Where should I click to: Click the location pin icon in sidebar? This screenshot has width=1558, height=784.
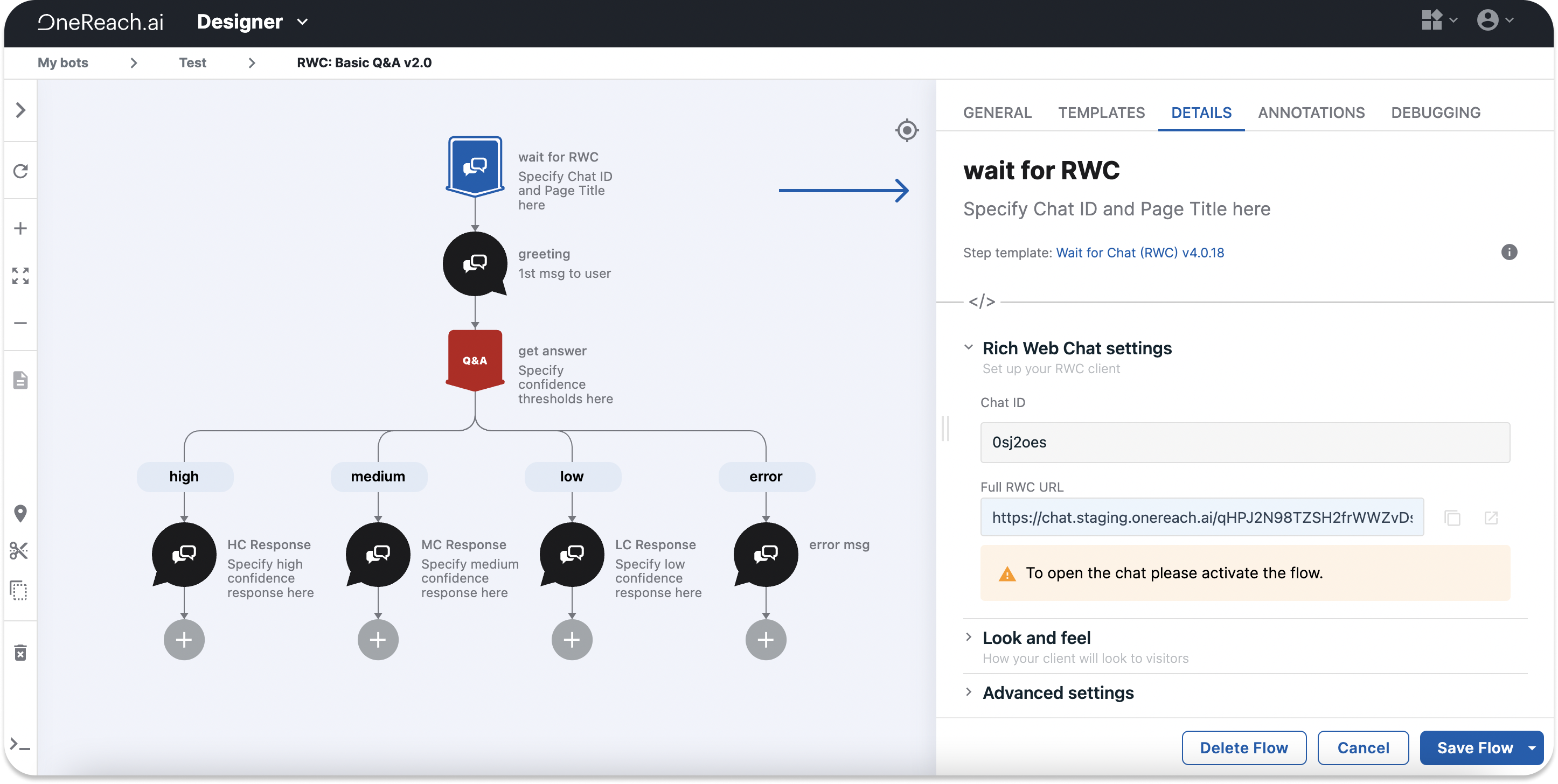point(20,513)
